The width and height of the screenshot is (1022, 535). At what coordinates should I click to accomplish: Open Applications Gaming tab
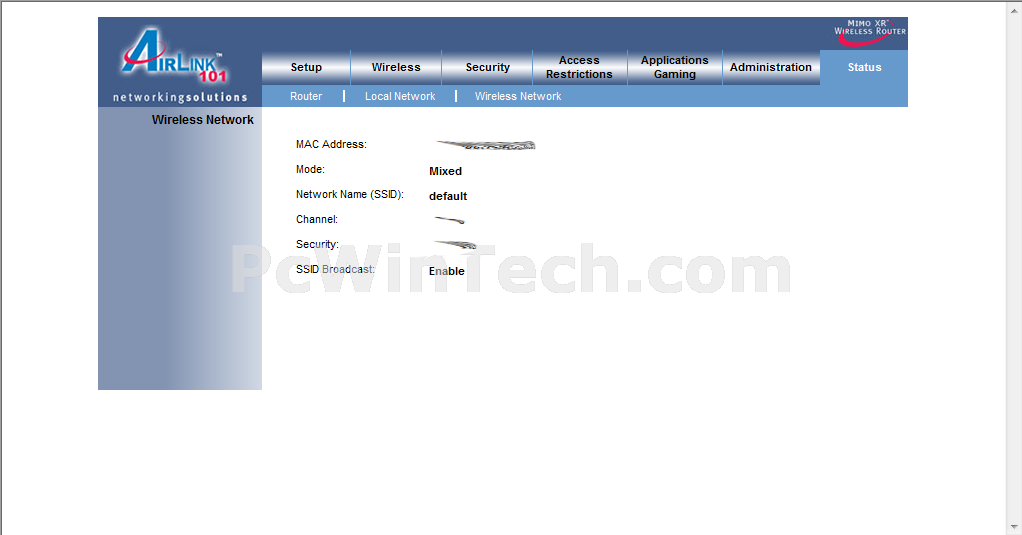pyautogui.click(x=675, y=67)
